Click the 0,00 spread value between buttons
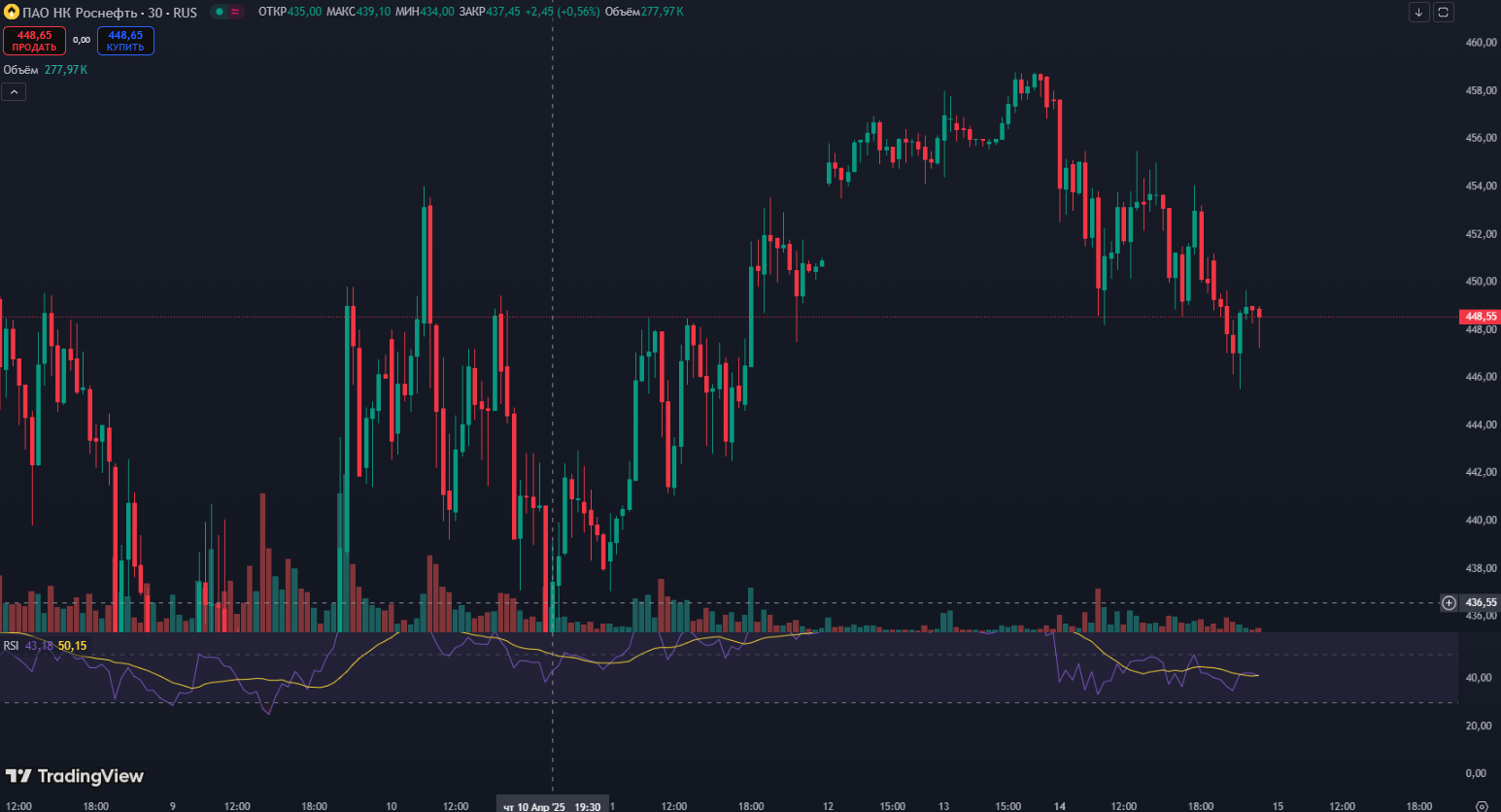The height and width of the screenshot is (812, 1501). click(x=82, y=41)
